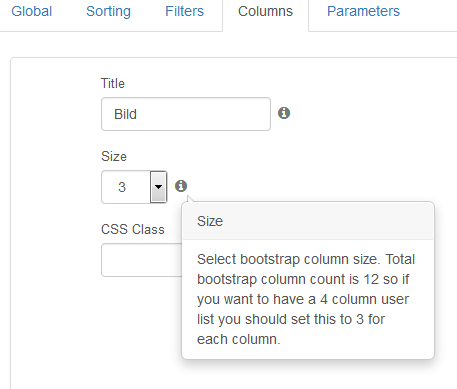Click the info icon next to Title field
This screenshot has width=457, height=389.
point(284,113)
